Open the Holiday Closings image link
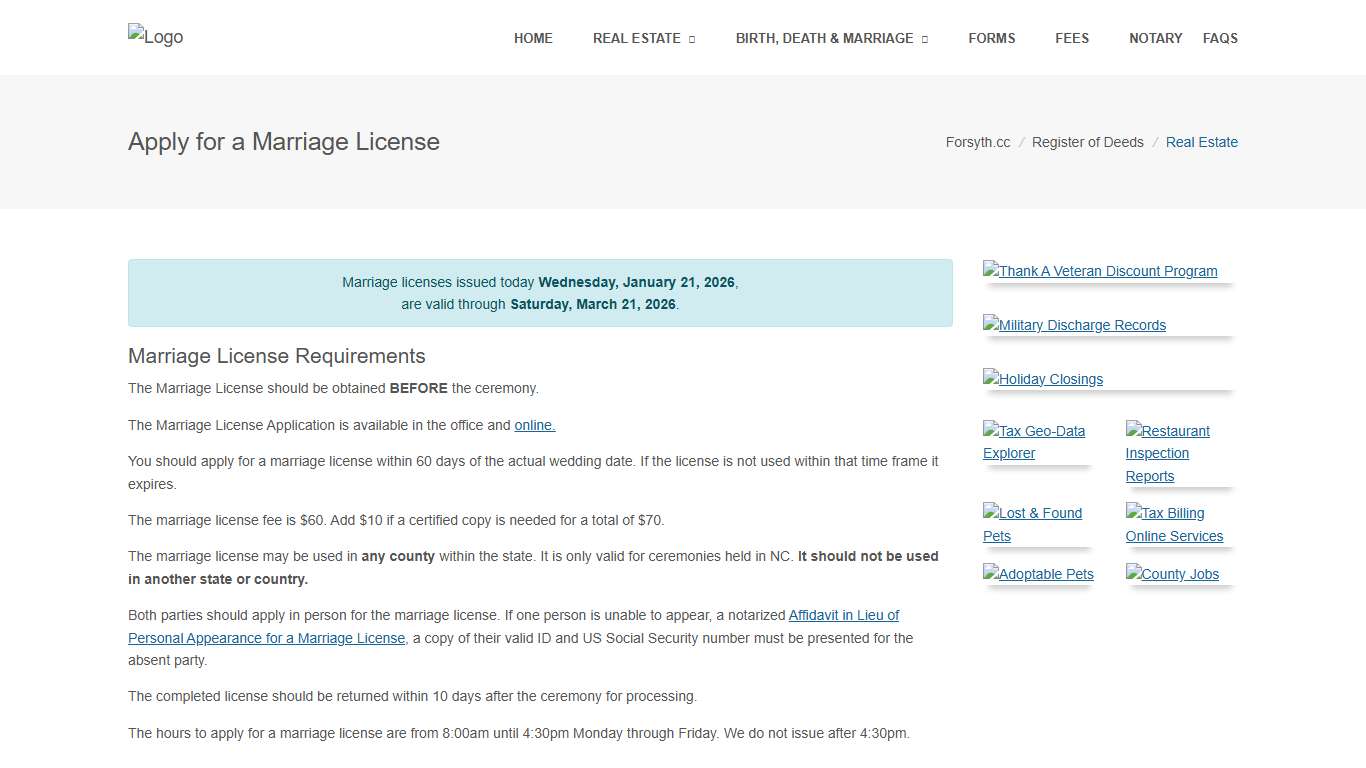The image size is (1366, 768). click(x=1043, y=379)
